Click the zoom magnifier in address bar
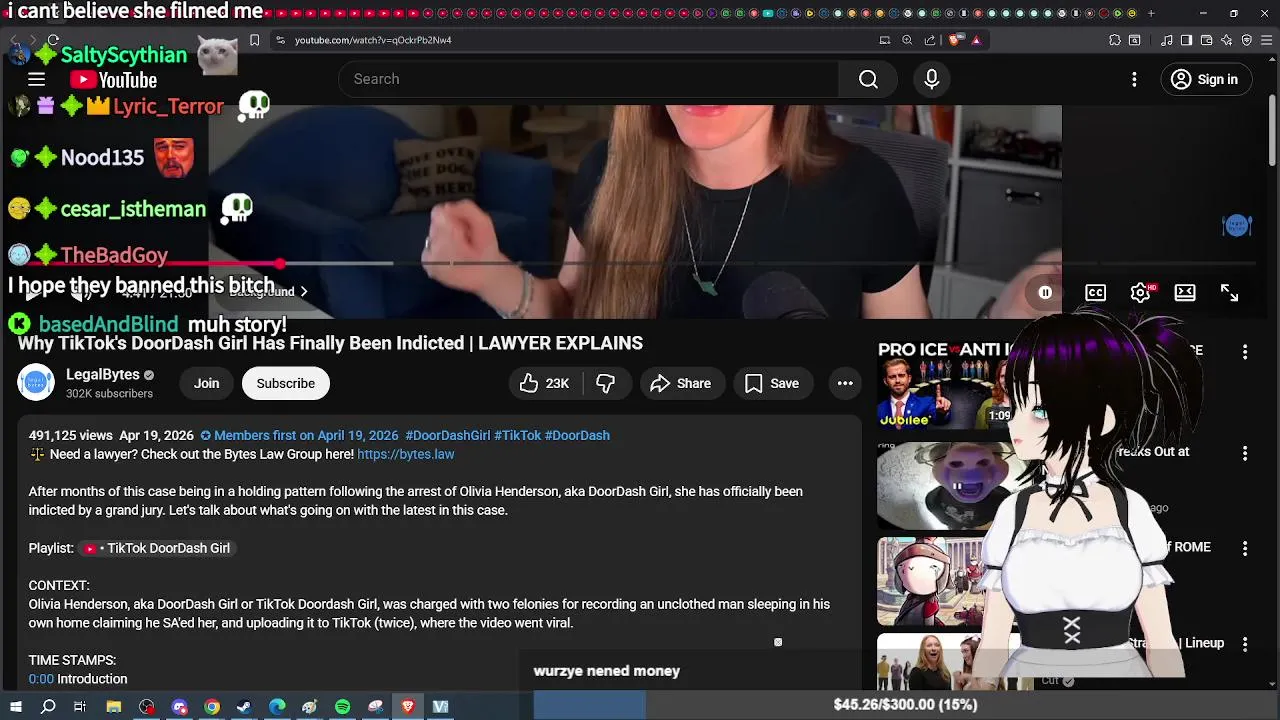Screen dimensions: 1280x720 pyautogui.click(x=907, y=40)
